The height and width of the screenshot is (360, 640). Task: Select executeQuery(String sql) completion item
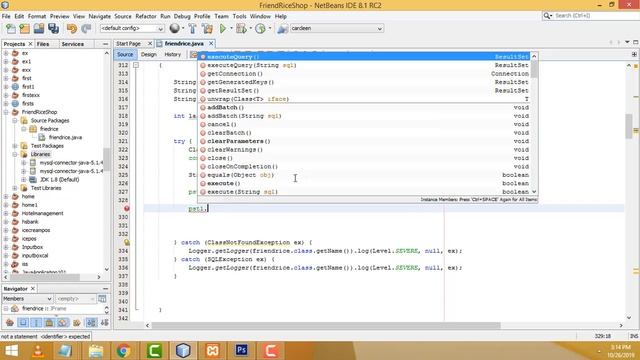click(x=364, y=65)
